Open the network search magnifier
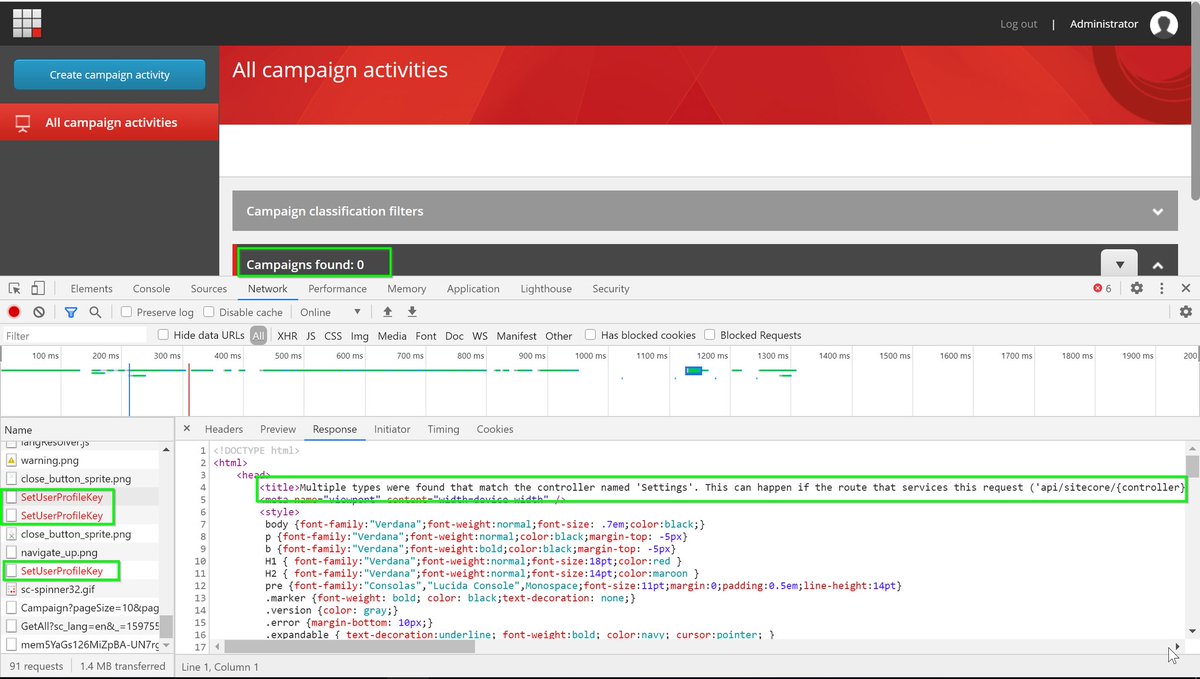 click(x=95, y=312)
